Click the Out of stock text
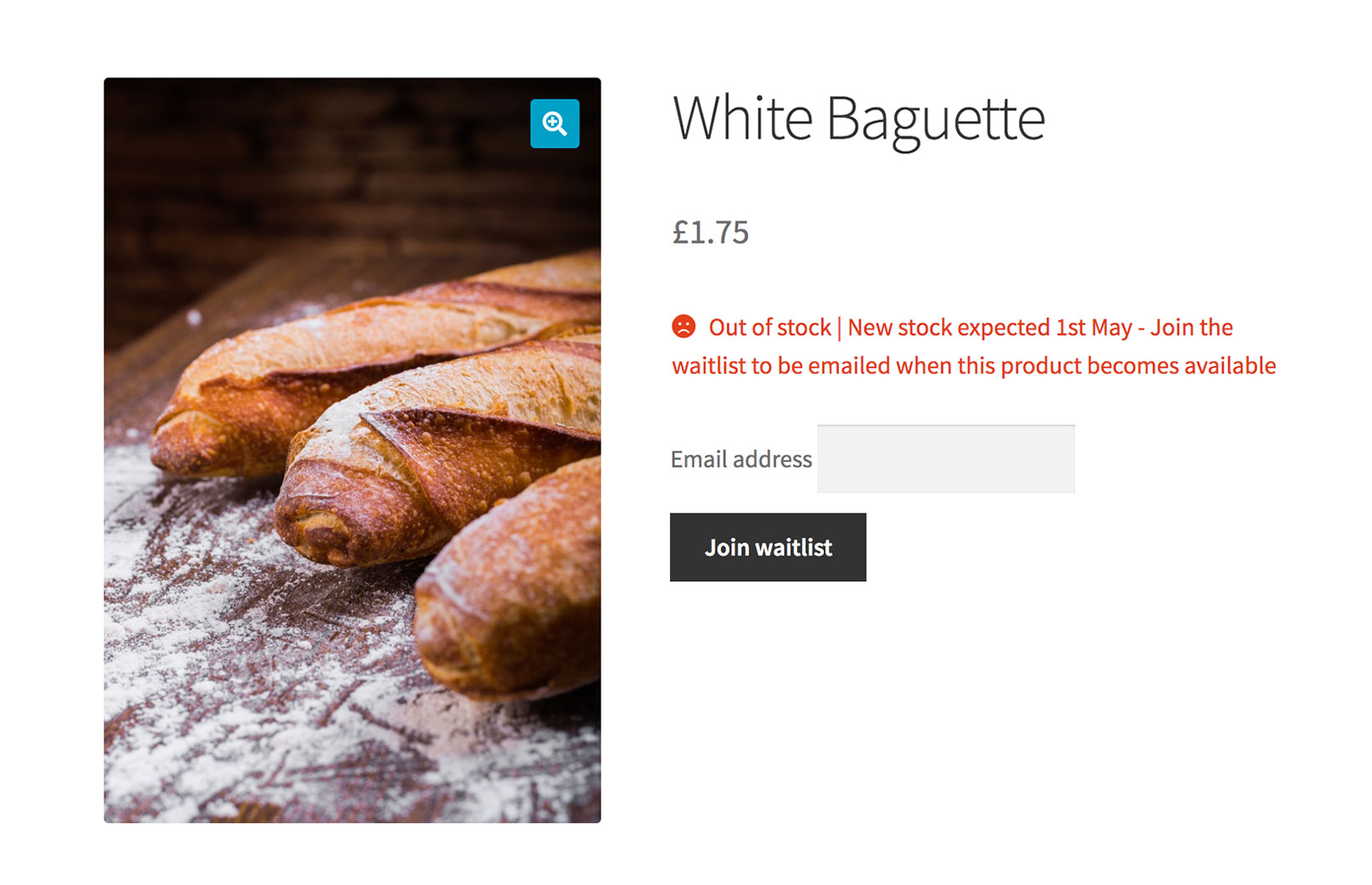This screenshot has height=885, width=1372. pyautogui.click(x=770, y=327)
